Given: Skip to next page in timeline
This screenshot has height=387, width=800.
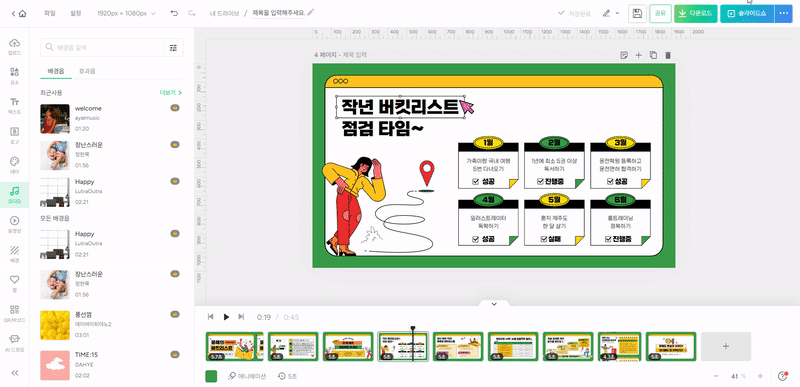Looking at the screenshot, I should pyautogui.click(x=241, y=317).
